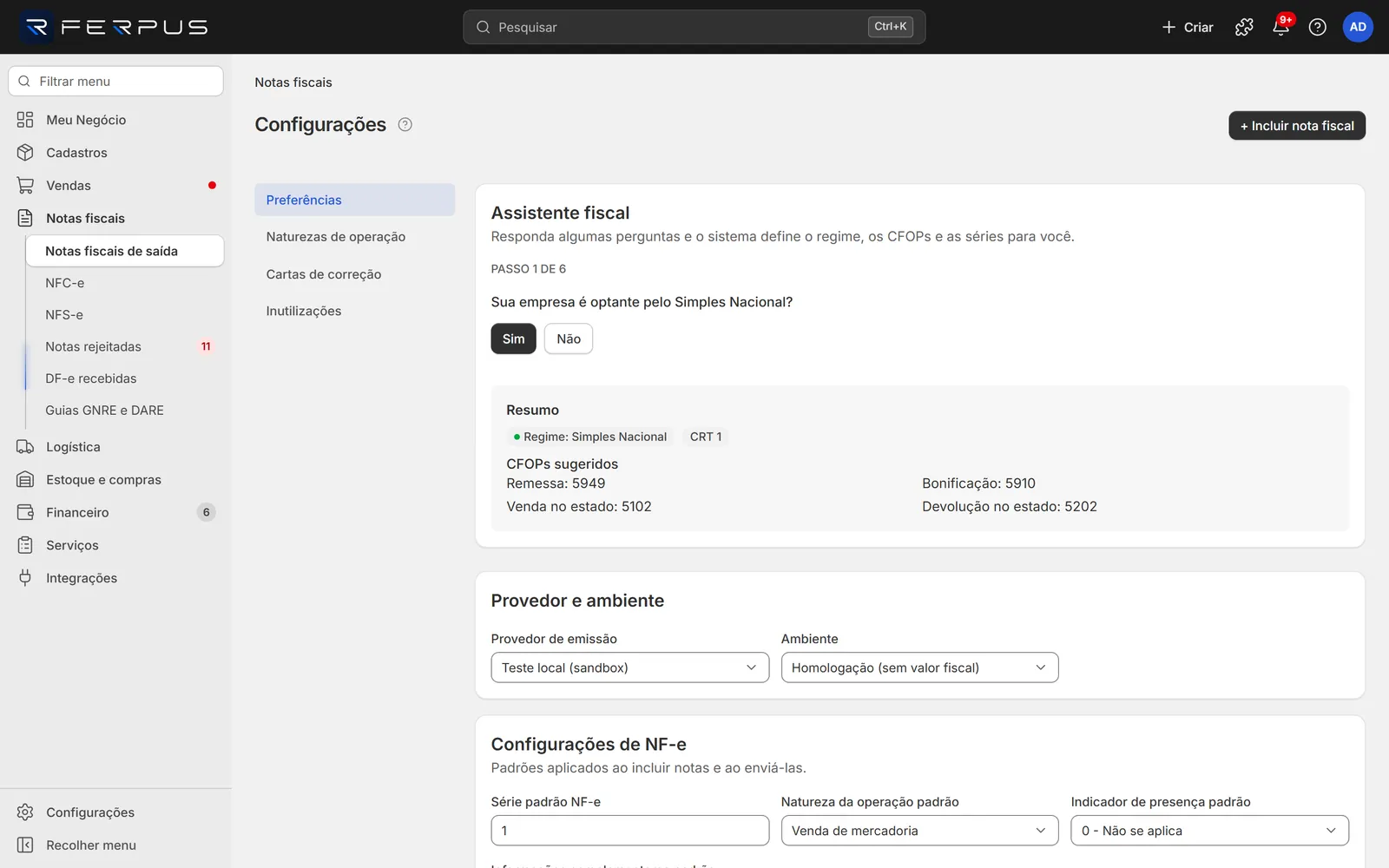The height and width of the screenshot is (868, 1389).
Task: Focus the Pesquisar search field
Action: point(694,27)
